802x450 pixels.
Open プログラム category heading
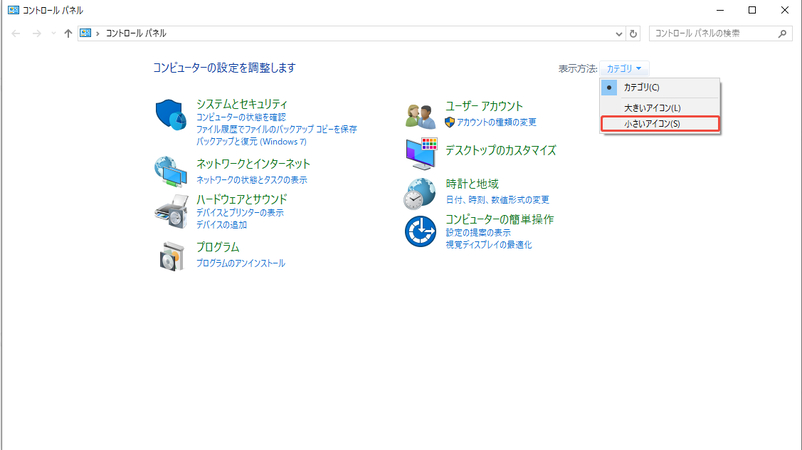coord(218,247)
